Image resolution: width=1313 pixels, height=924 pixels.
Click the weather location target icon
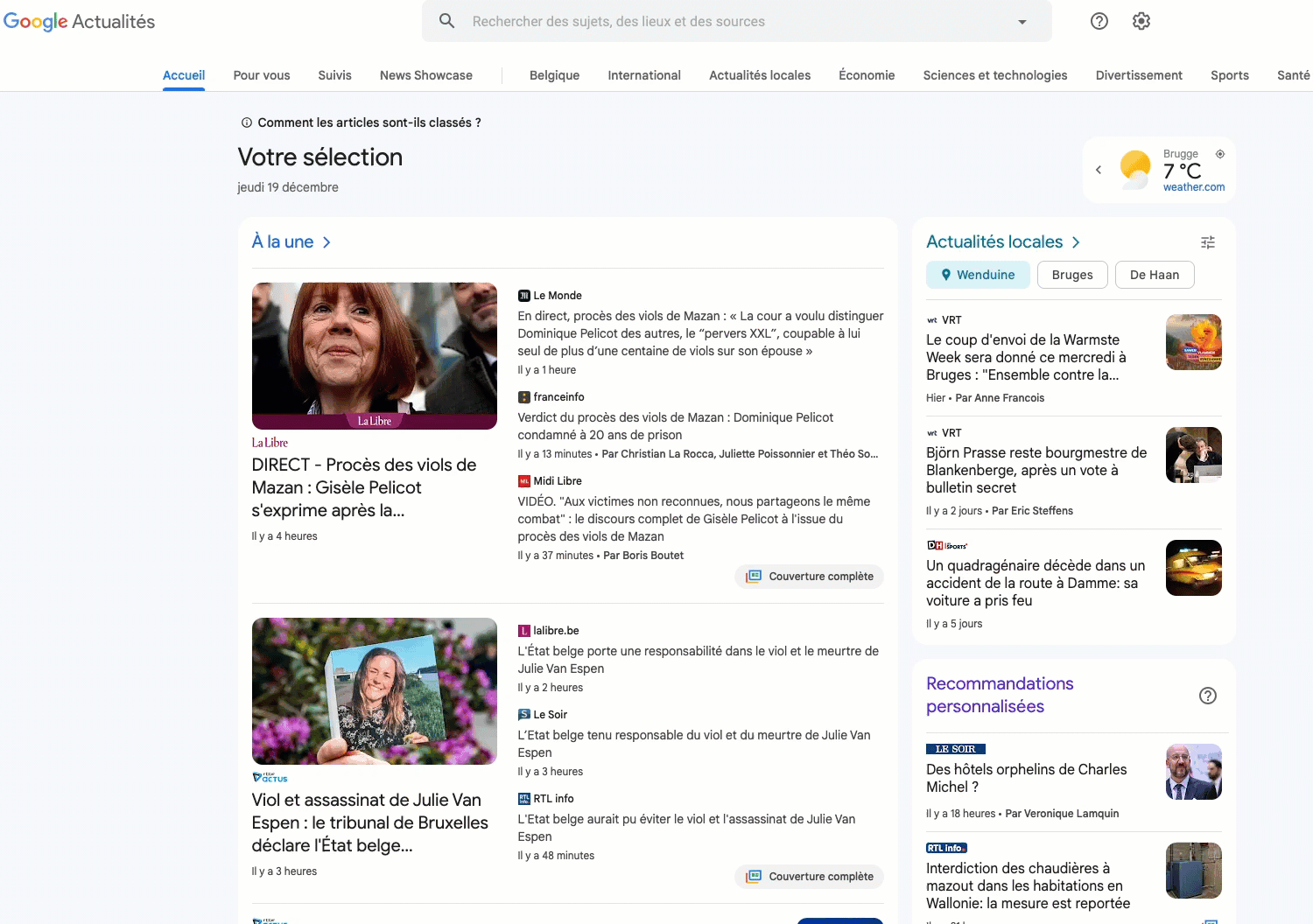[x=1220, y=154]
